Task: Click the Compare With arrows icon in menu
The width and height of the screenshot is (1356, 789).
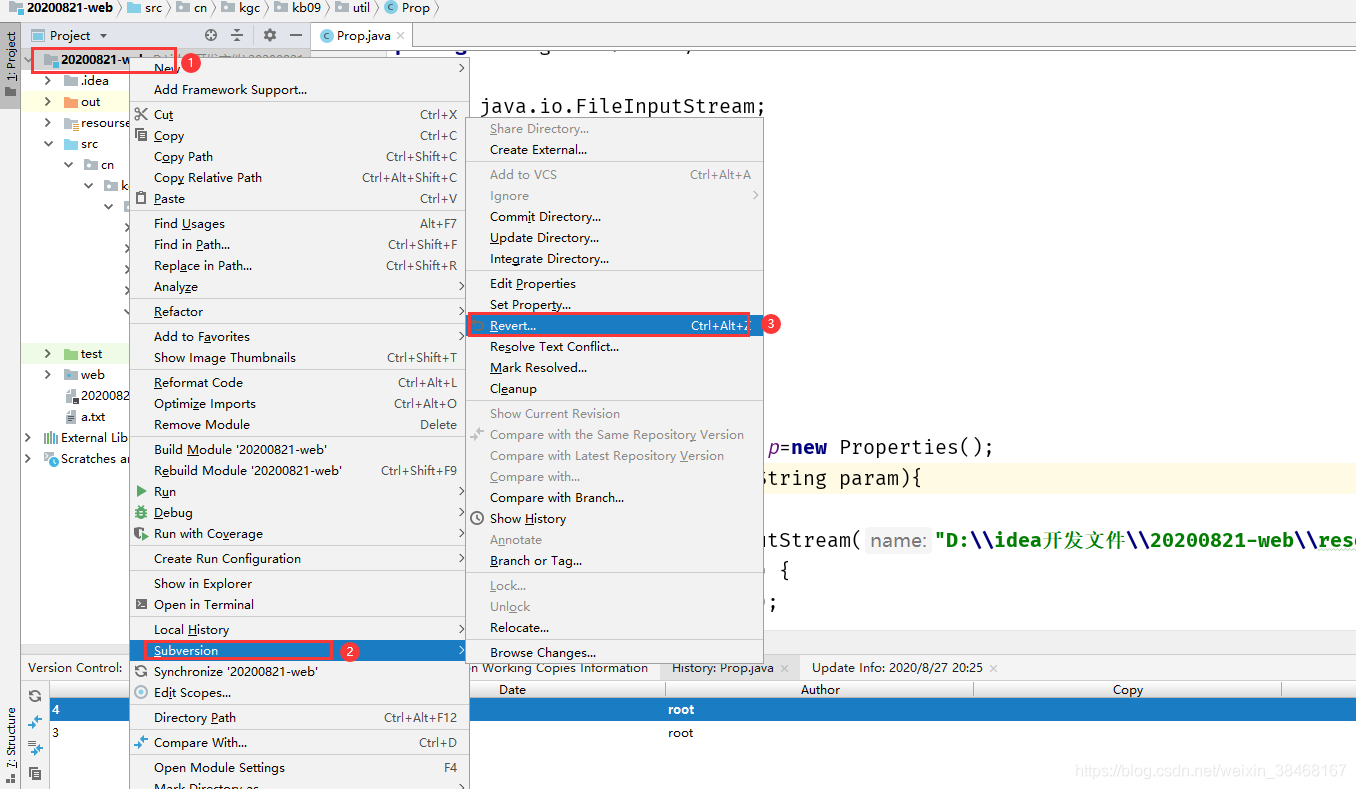Action: [x=141, y=742]
